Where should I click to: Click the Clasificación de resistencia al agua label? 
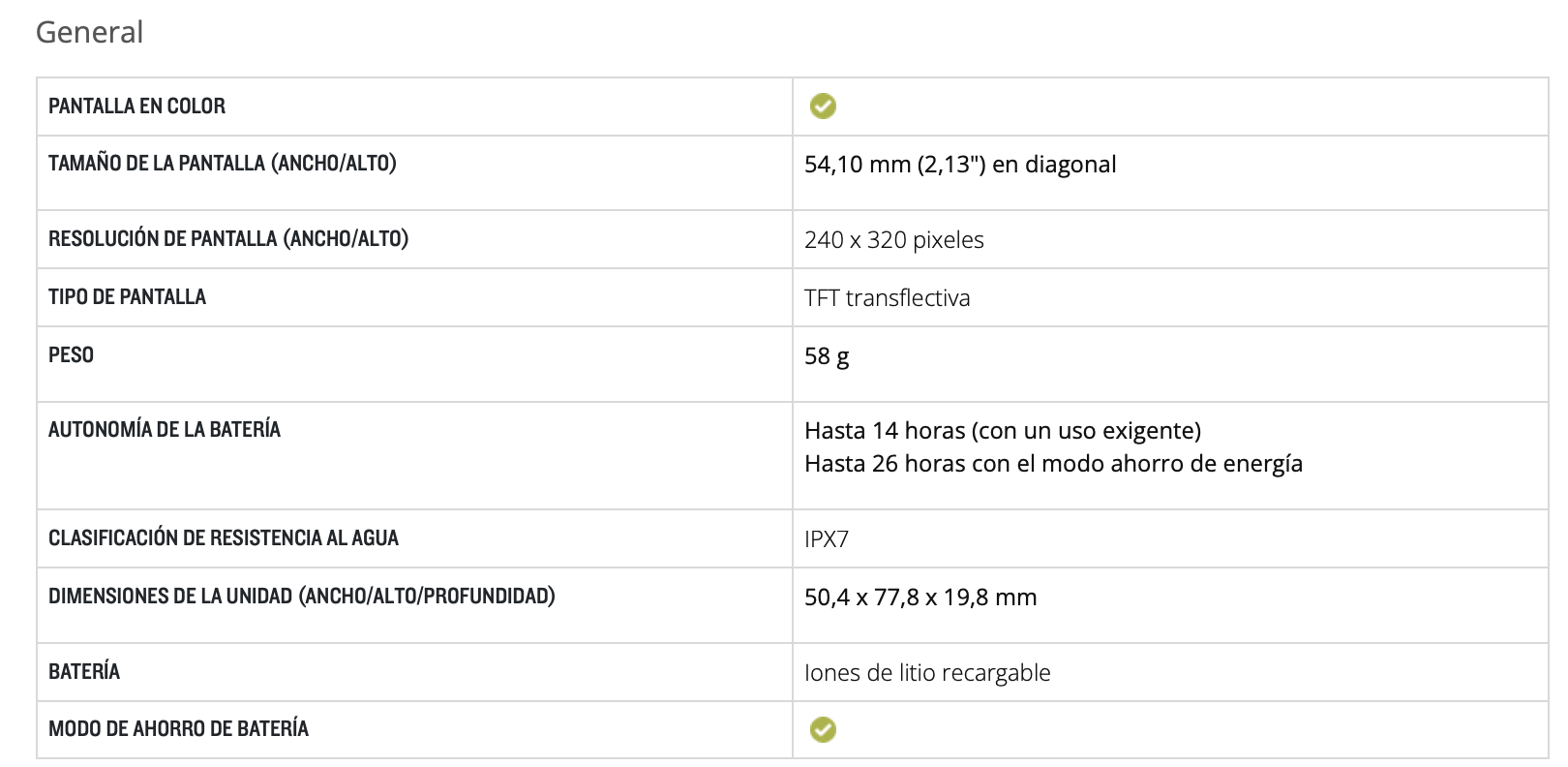[x=223, y=538]
